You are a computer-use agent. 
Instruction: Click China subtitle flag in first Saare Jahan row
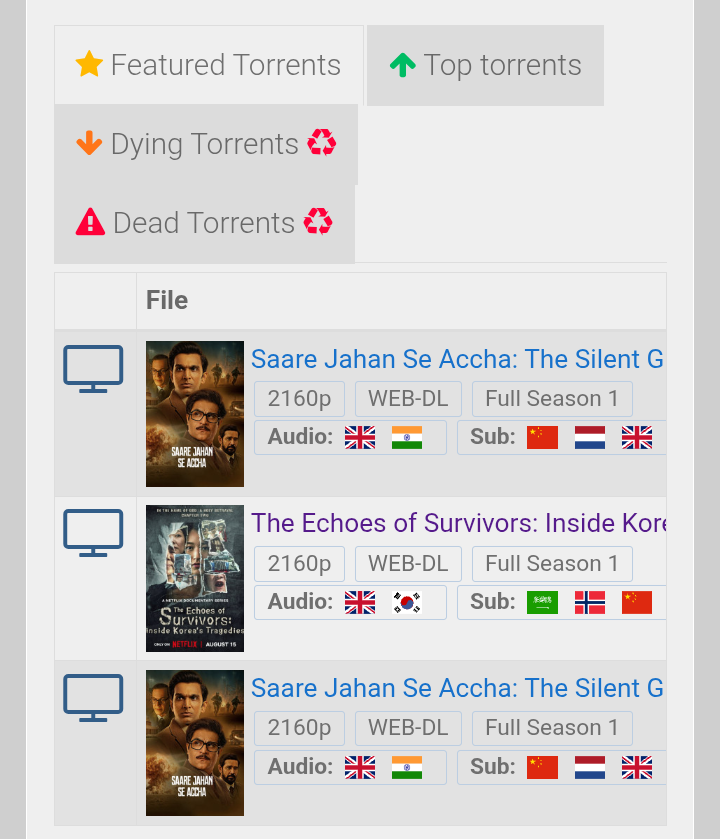point(542,437)
